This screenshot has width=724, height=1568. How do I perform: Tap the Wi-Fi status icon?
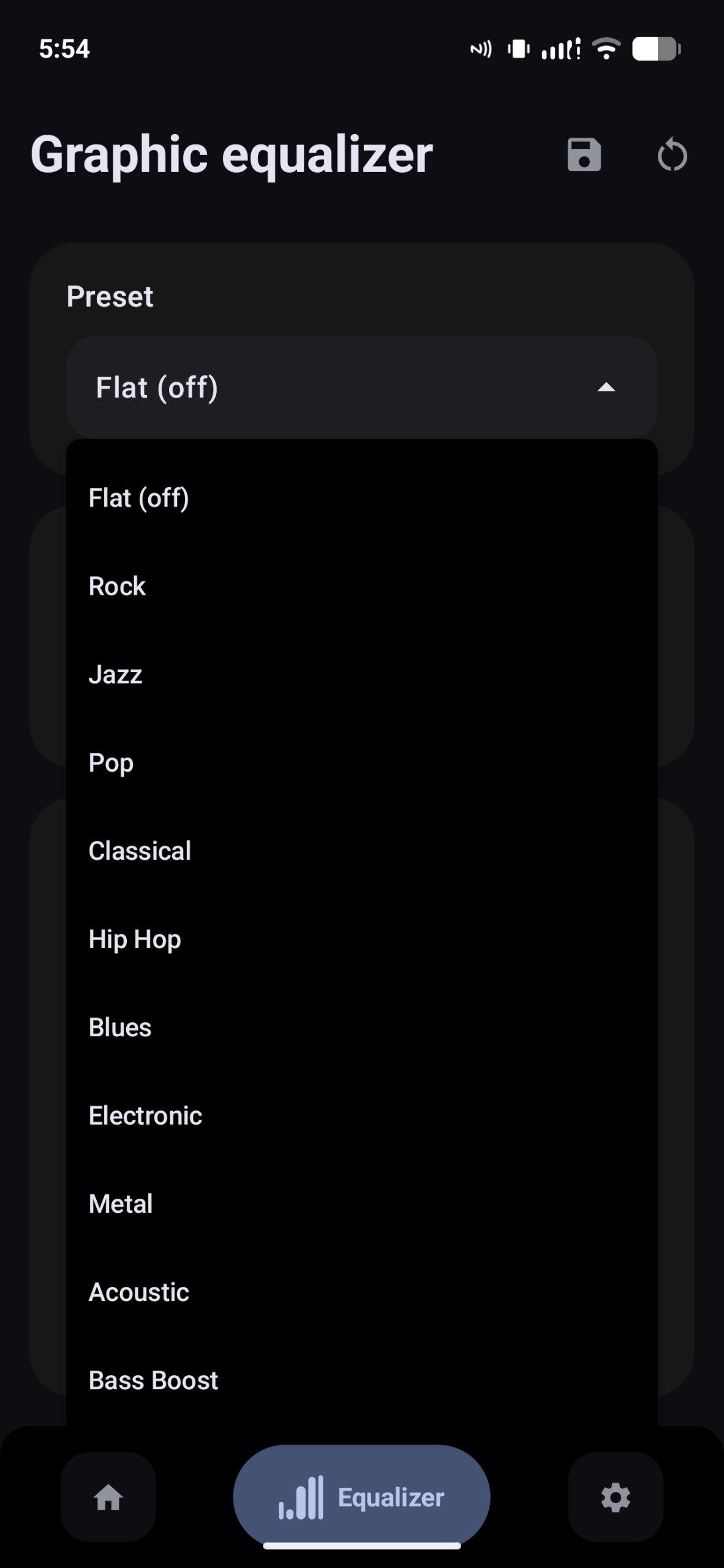(606, 49)
